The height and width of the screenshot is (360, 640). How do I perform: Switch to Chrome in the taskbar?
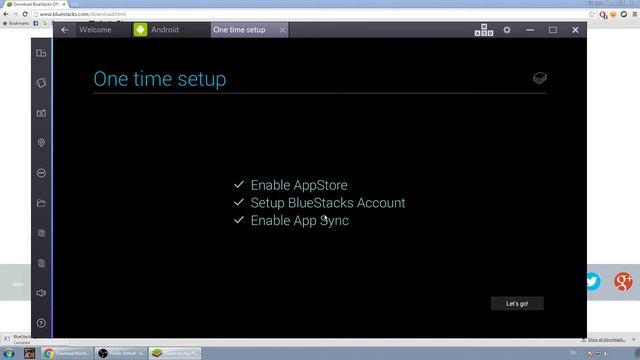[x=67, y=353]
